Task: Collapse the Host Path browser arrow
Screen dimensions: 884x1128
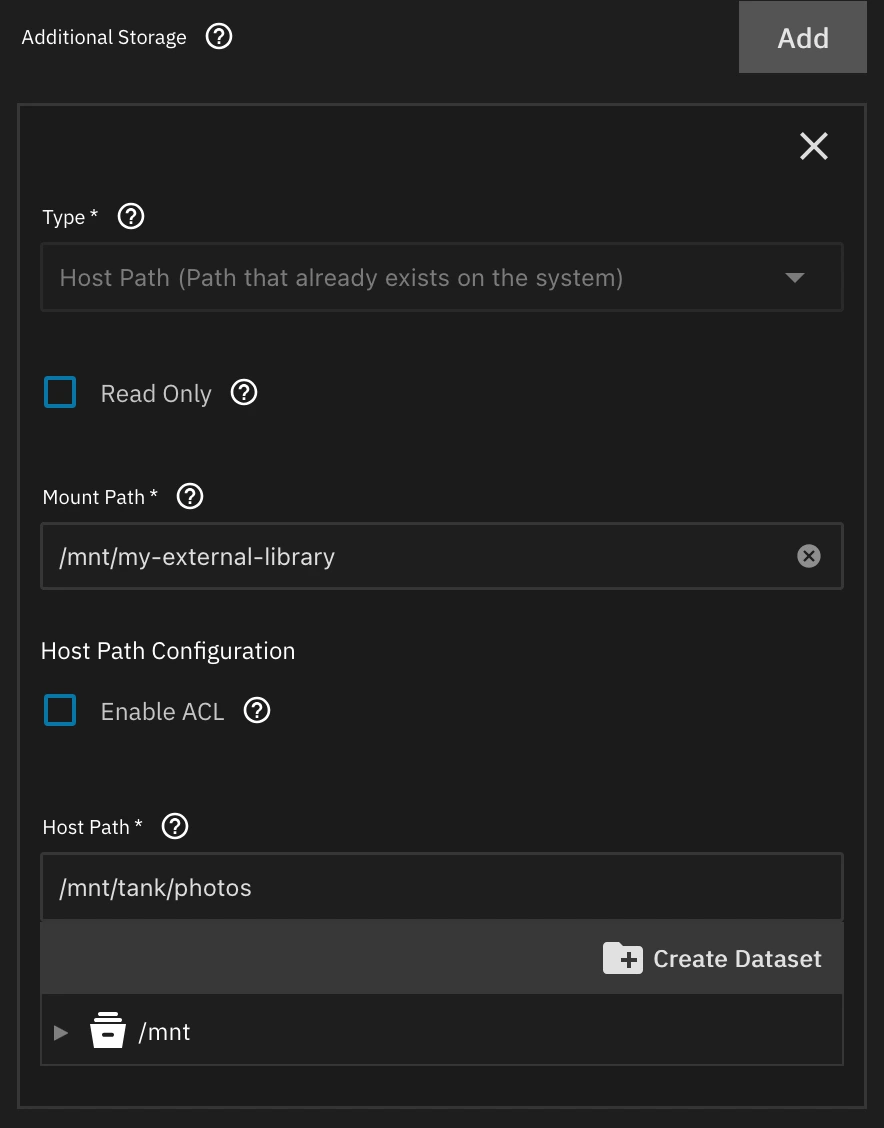Action: (61, 1031)
